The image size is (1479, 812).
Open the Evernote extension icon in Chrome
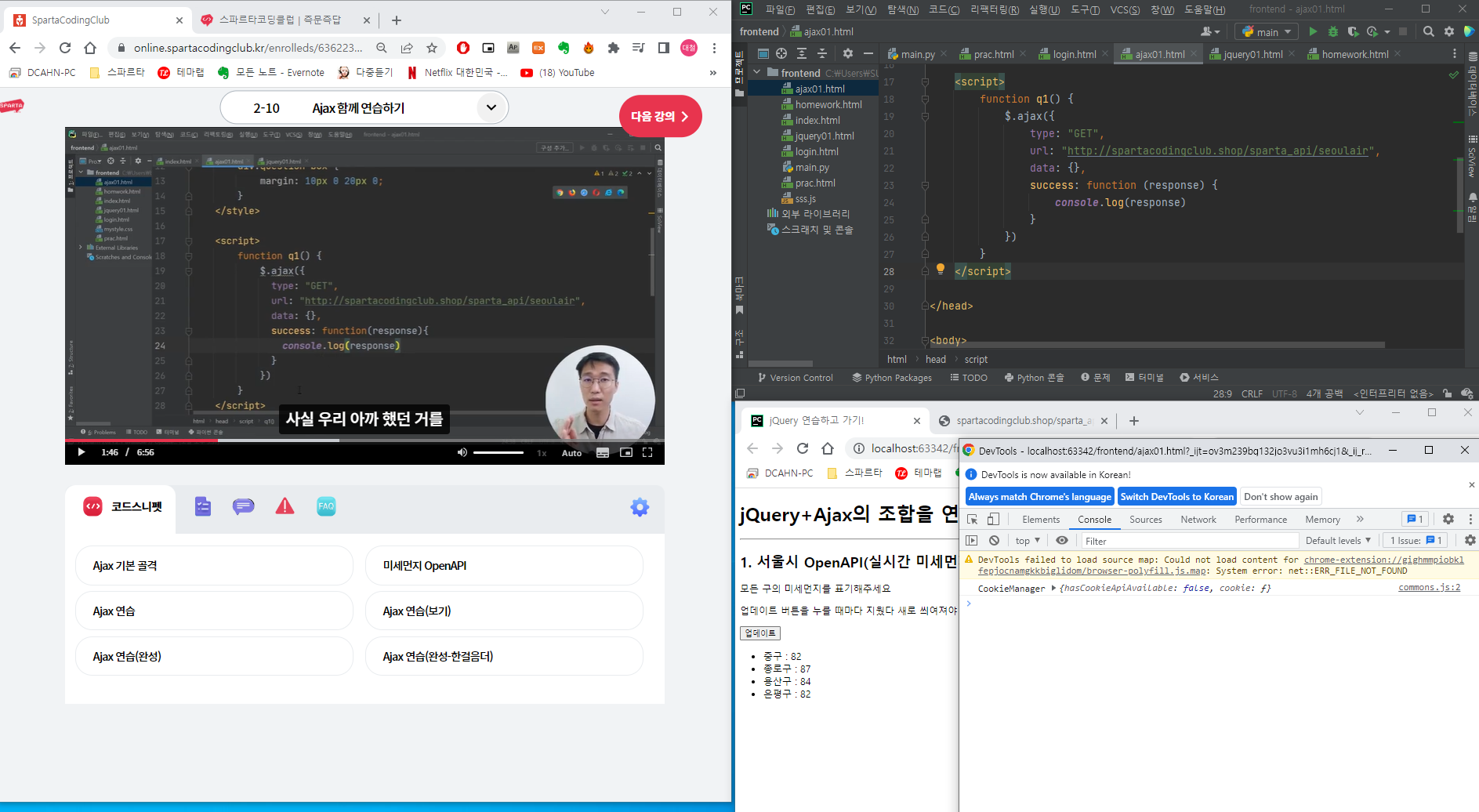564,48
